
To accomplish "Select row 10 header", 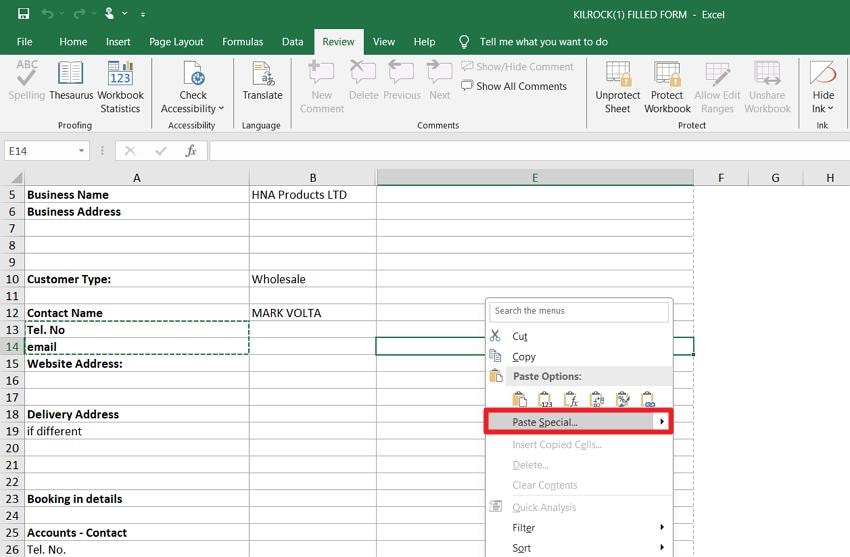I will click(x=12, y=279).
